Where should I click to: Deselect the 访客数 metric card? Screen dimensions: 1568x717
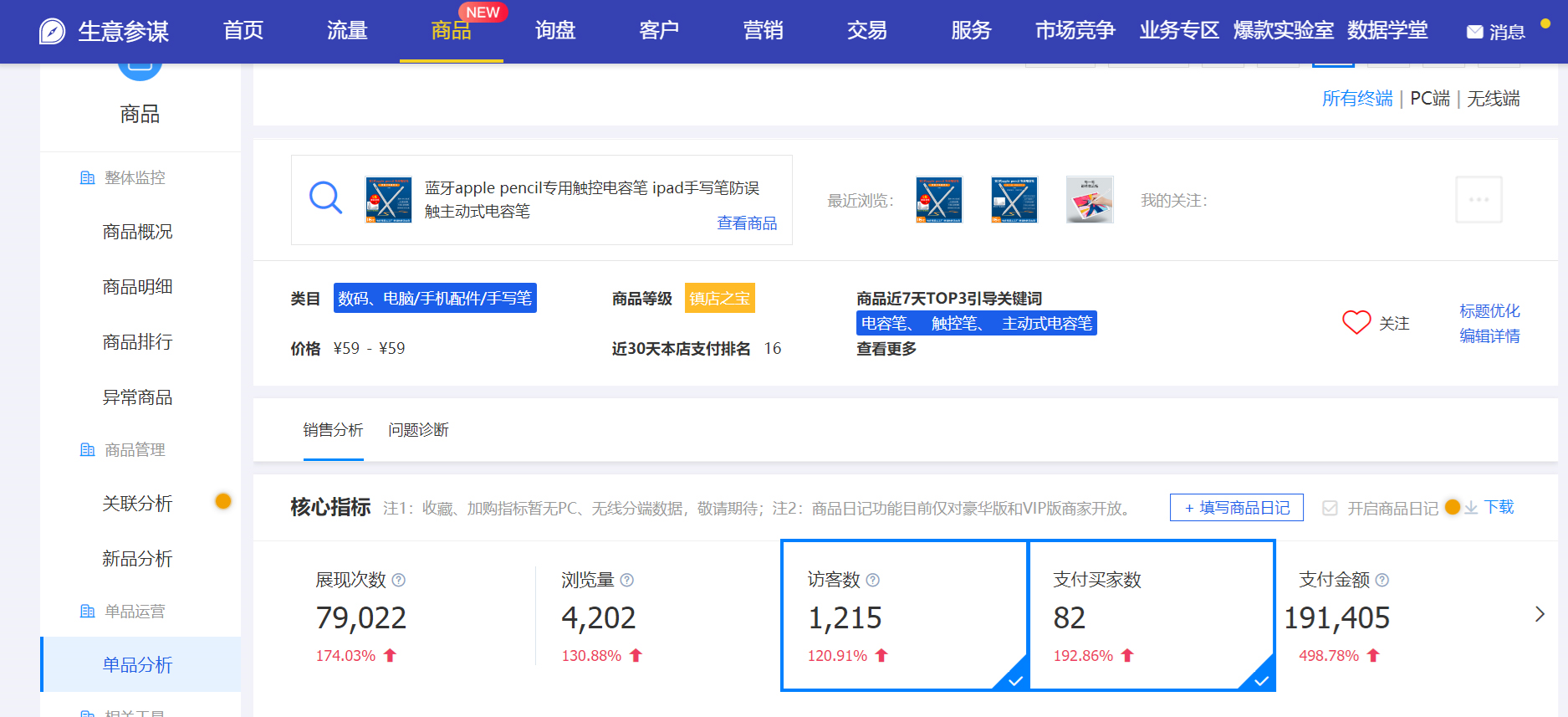point(903,615)
